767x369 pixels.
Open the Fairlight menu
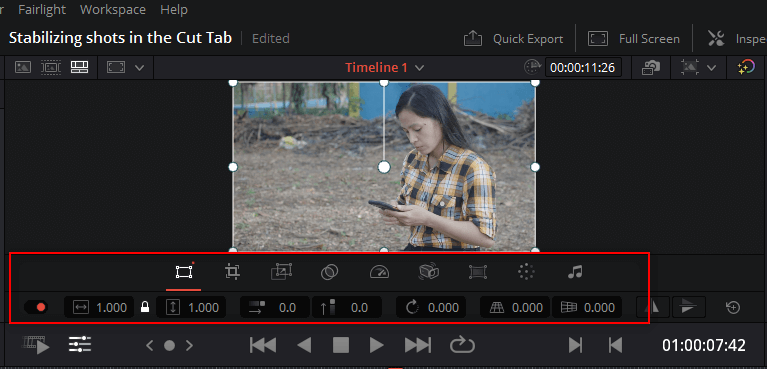coord(42,9)
